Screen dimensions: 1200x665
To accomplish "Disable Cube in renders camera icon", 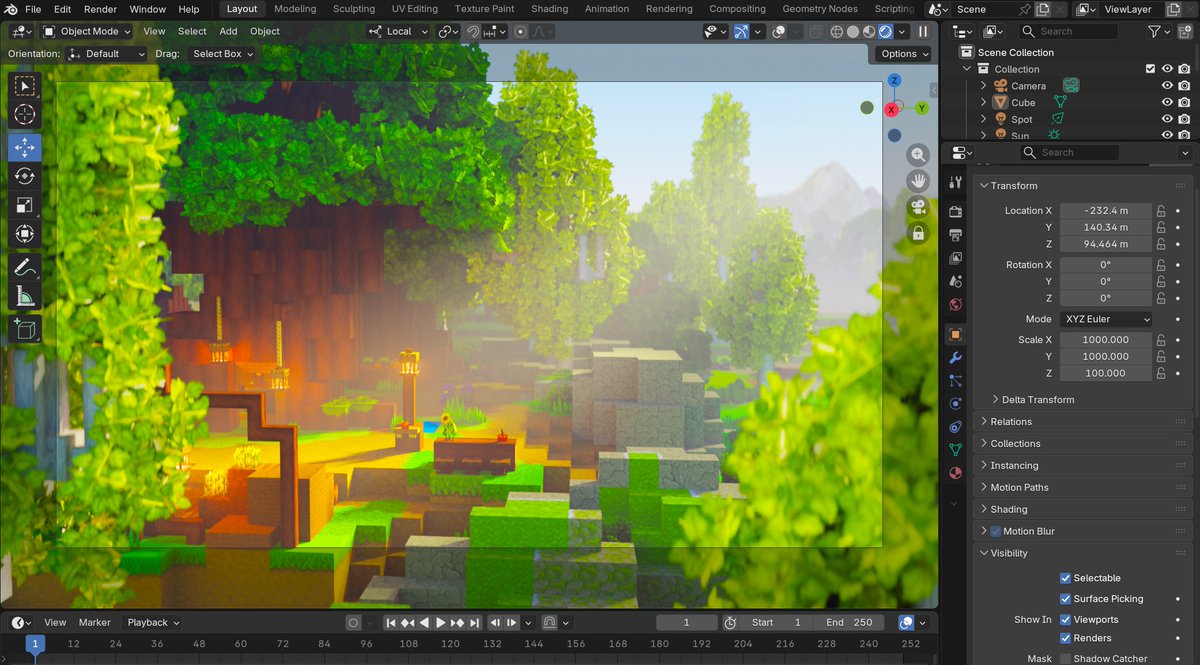I will coord(1184,102).
